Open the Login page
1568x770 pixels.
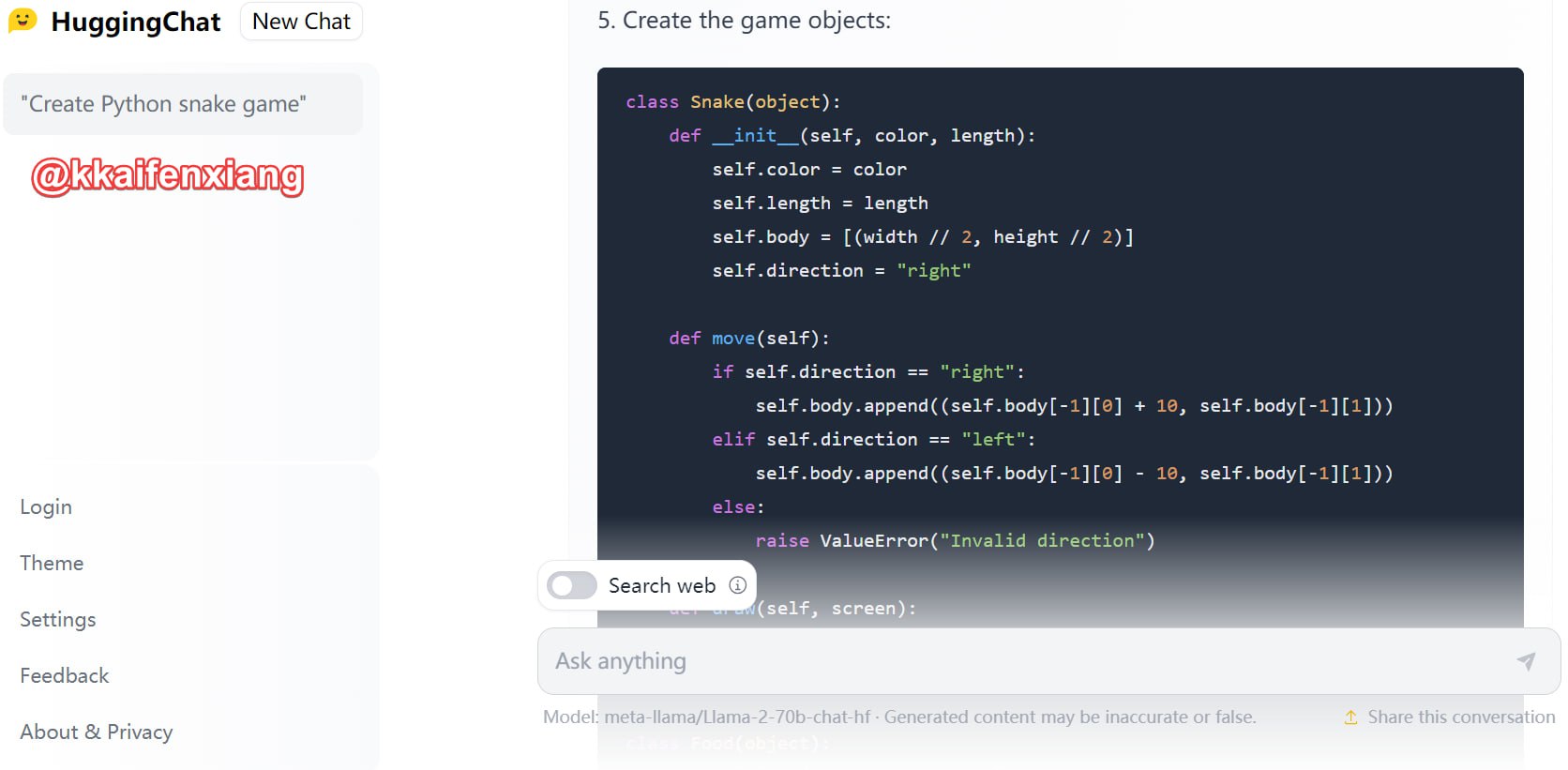tap(46, 507)
